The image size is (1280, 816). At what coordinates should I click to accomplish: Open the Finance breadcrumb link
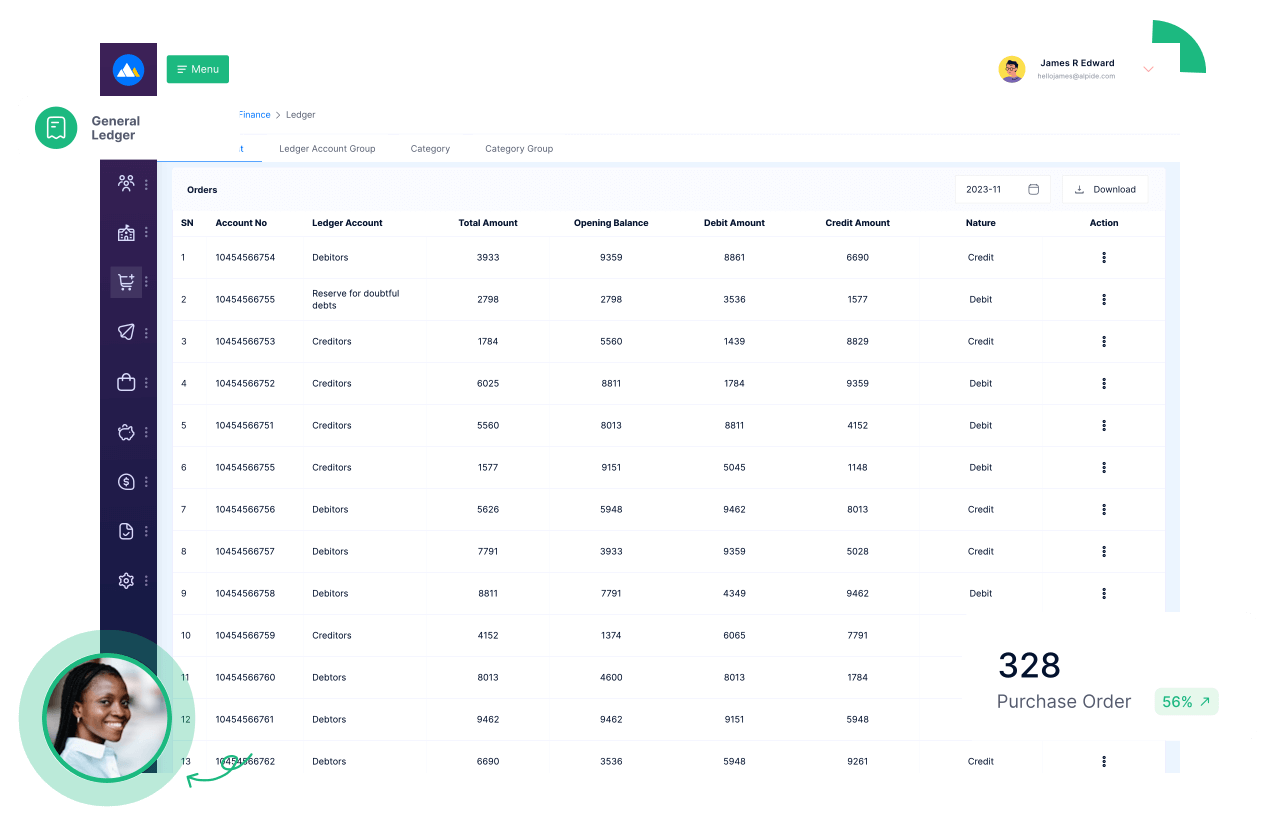(254, 115)
